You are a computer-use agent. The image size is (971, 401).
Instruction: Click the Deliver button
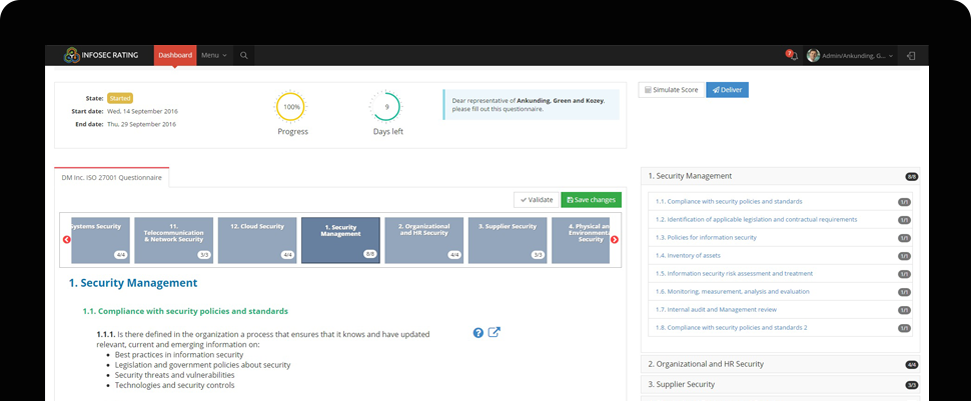(728, 90)
